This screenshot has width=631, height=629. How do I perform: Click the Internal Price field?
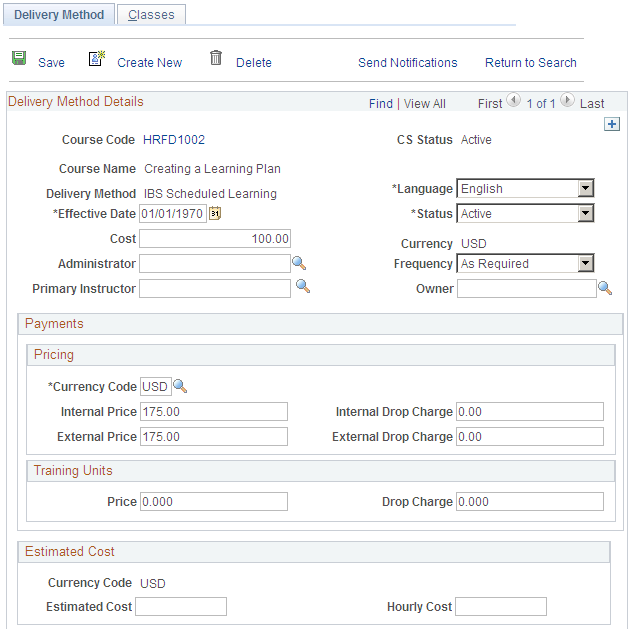[x=214, y=412]
